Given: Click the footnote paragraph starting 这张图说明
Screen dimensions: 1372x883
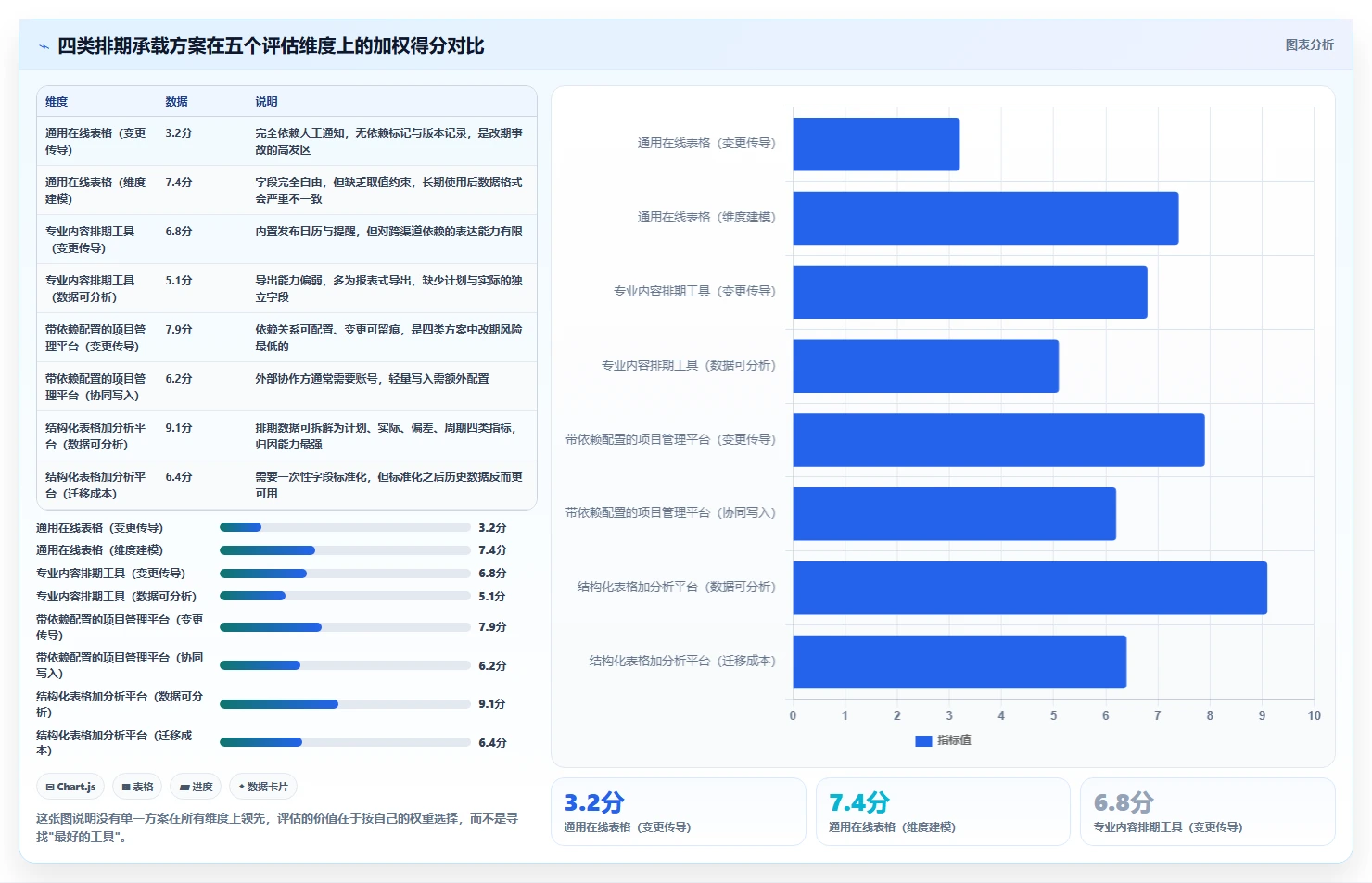Looking at the screenshot, I should (x=277, y=827).
